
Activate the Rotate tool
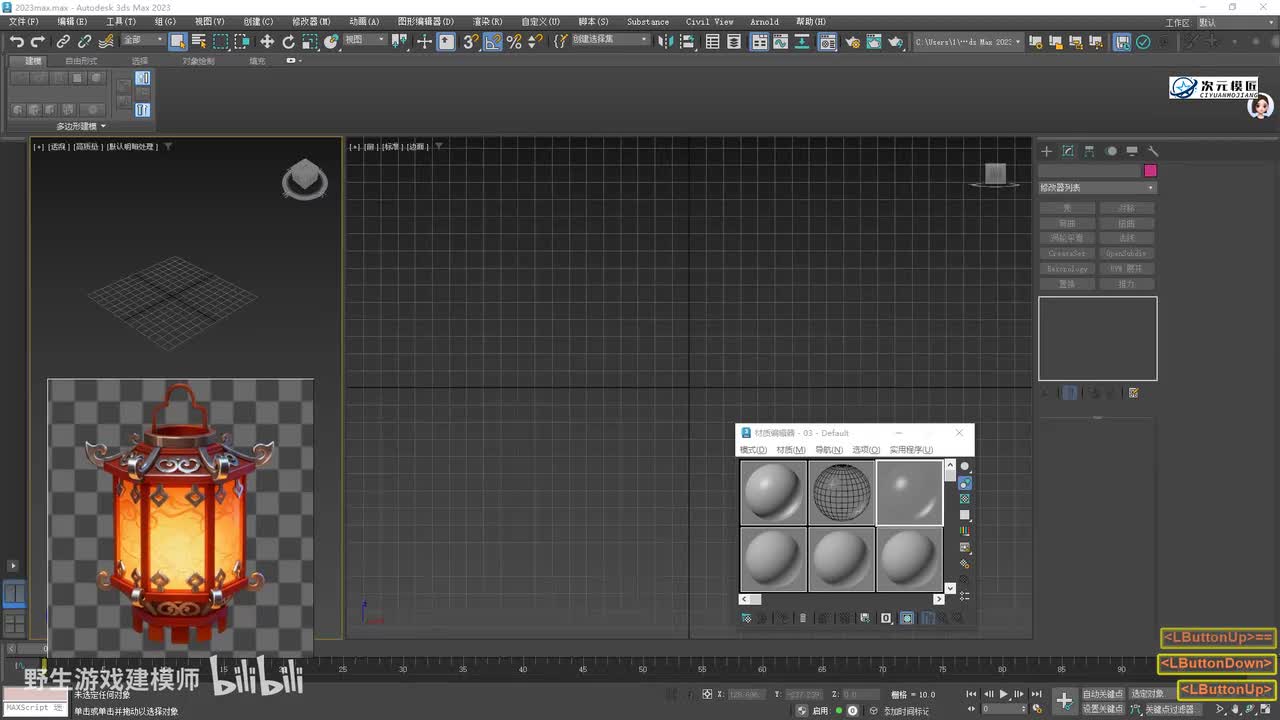[288, 41]
